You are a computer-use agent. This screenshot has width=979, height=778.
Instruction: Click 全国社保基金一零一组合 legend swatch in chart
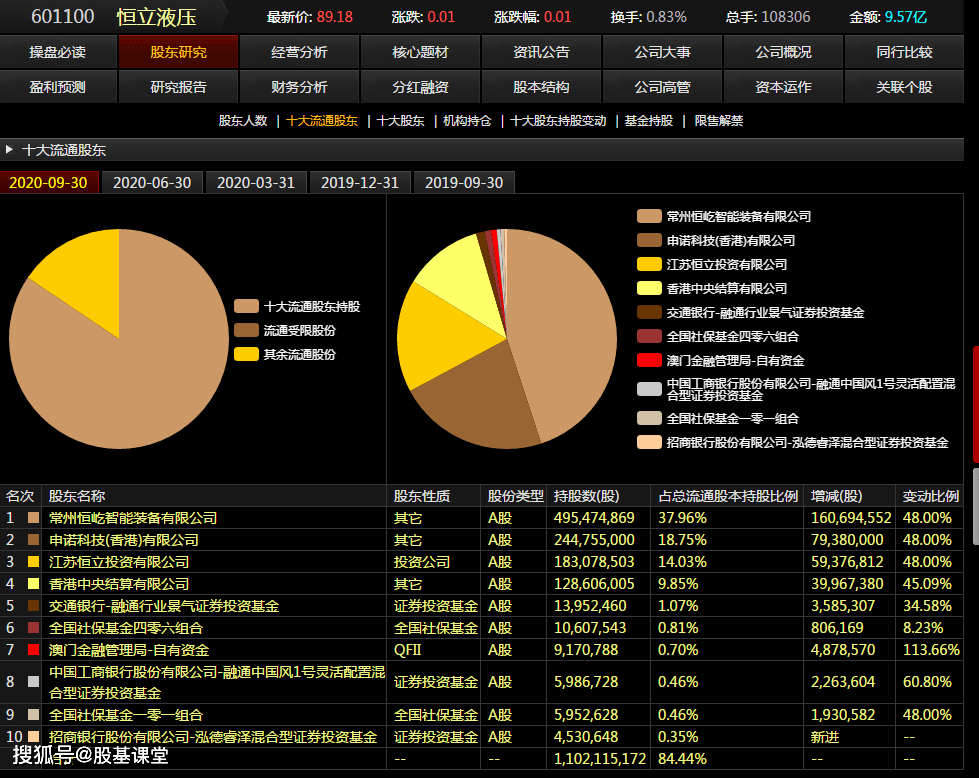pos(649,418)
